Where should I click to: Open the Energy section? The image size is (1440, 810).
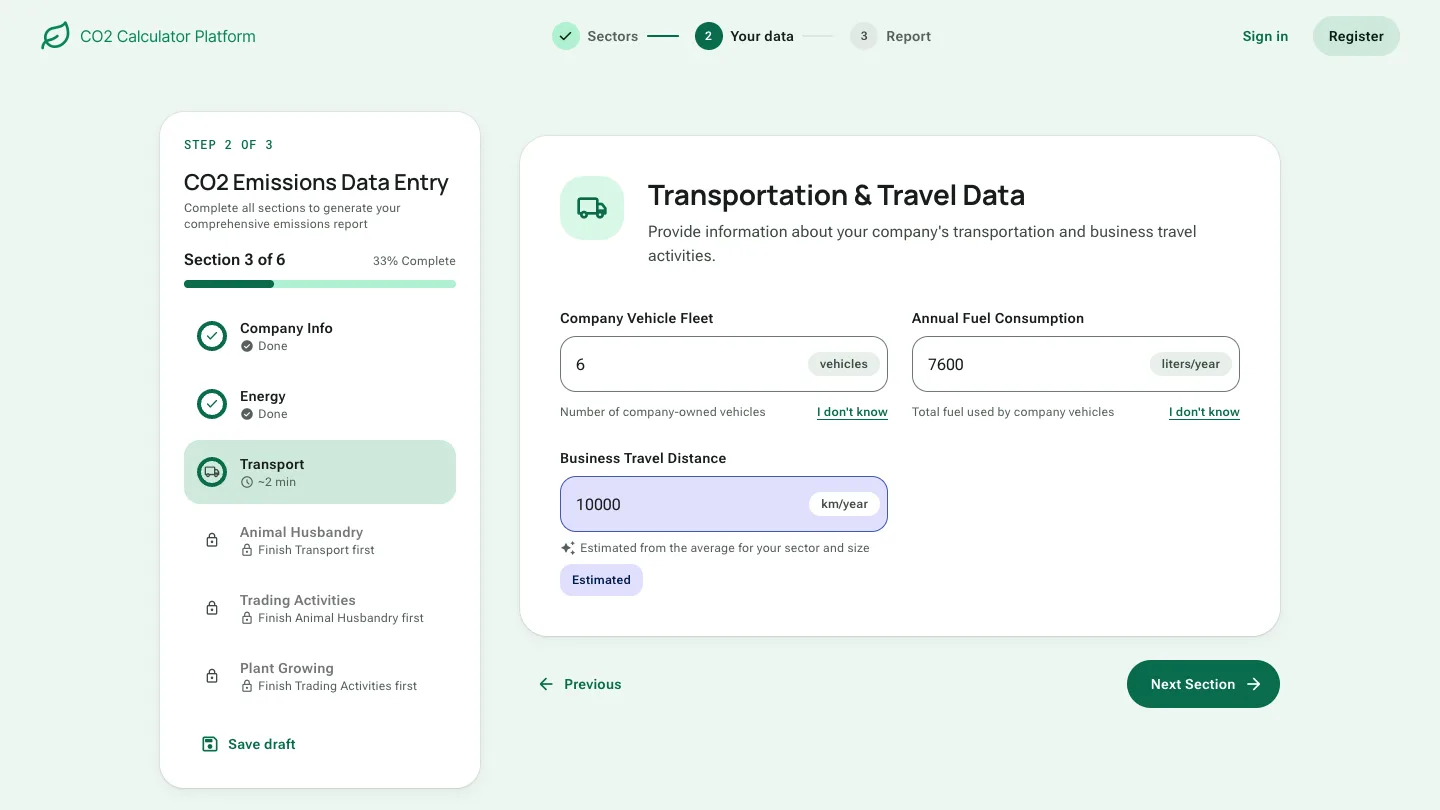pyautogui.click(x=320, y=404)
